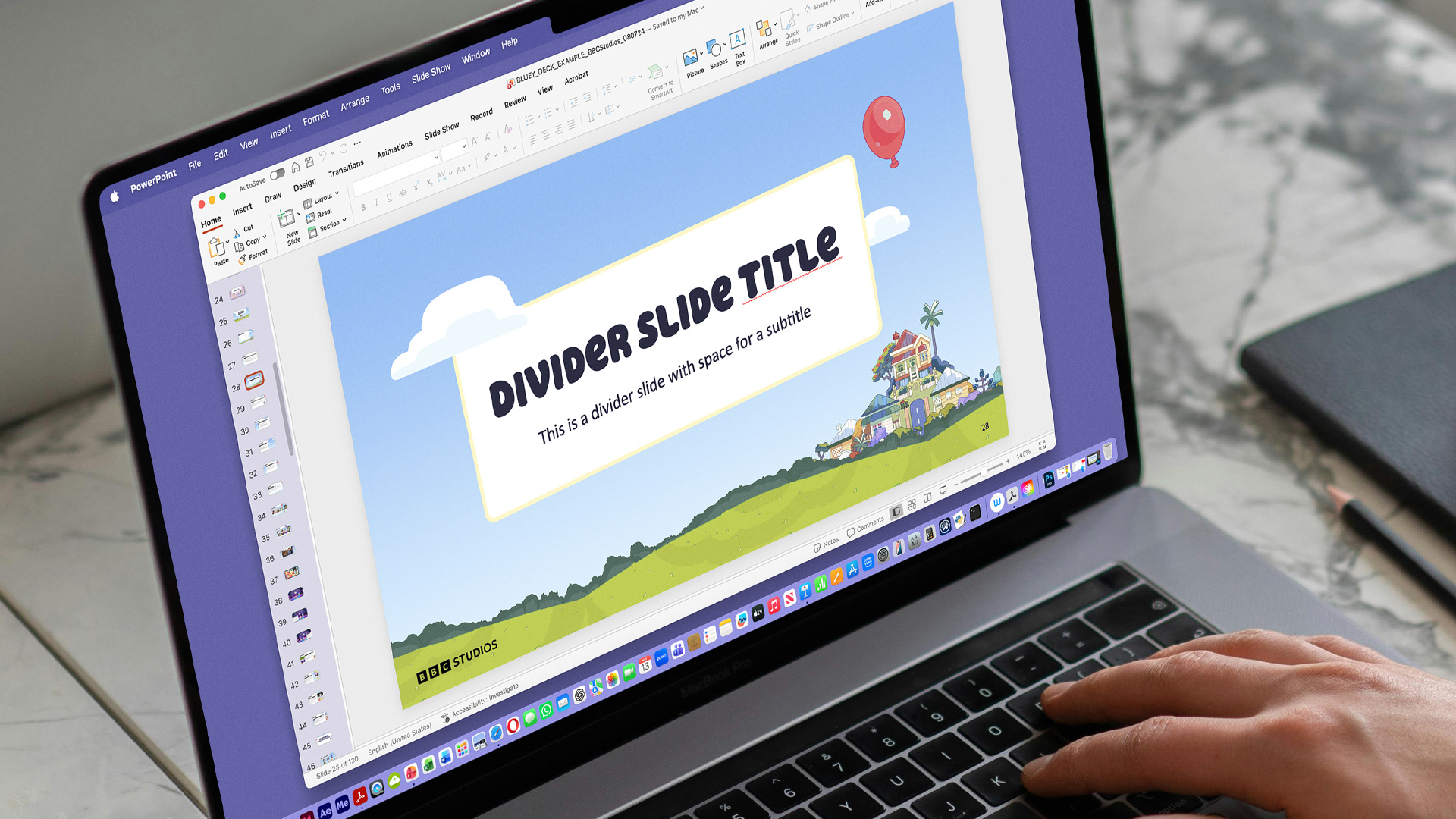Click the New Slide icon

click(x=286, y=219)
